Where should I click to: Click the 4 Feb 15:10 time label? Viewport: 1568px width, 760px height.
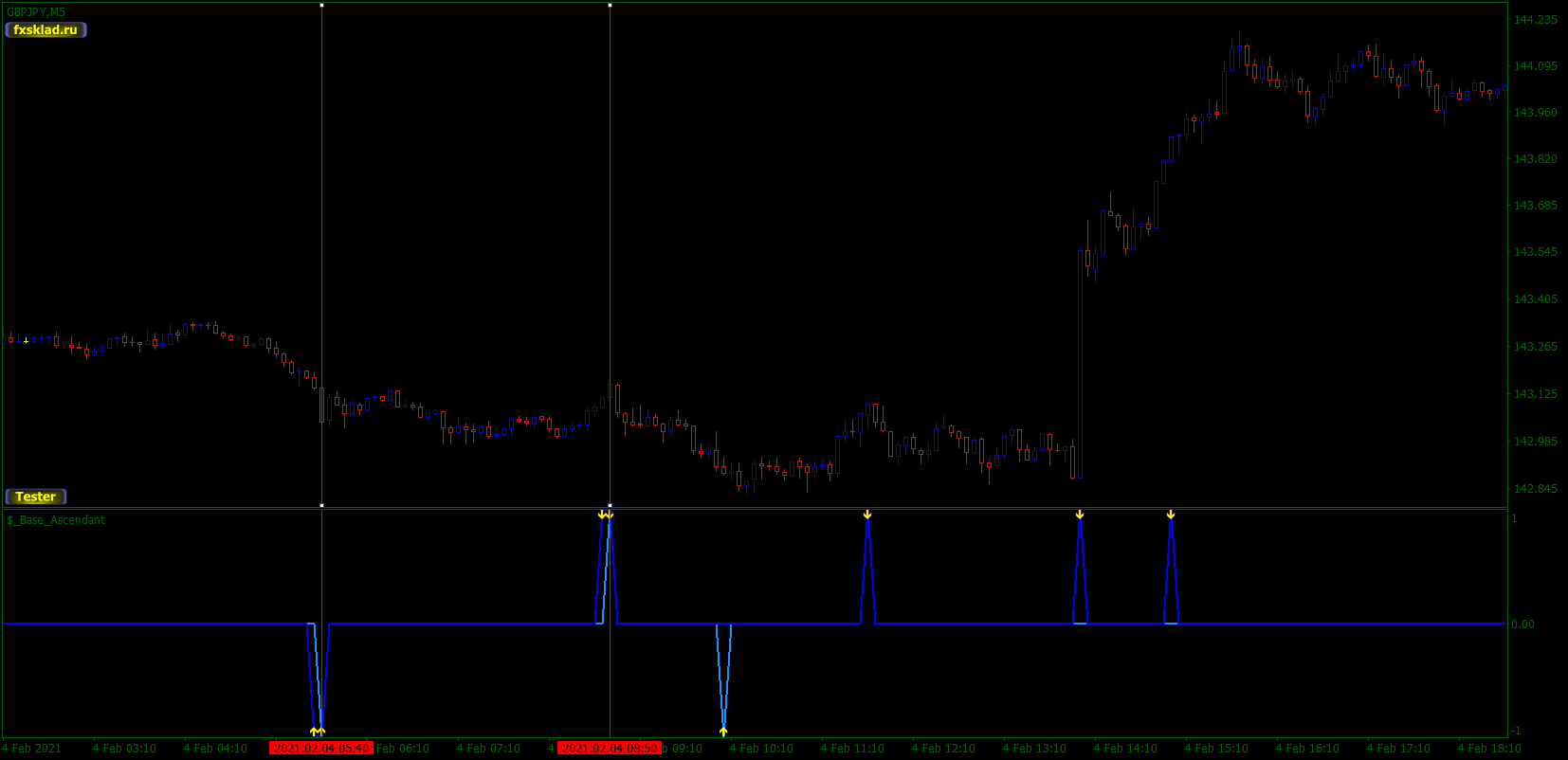[1216, 749]
